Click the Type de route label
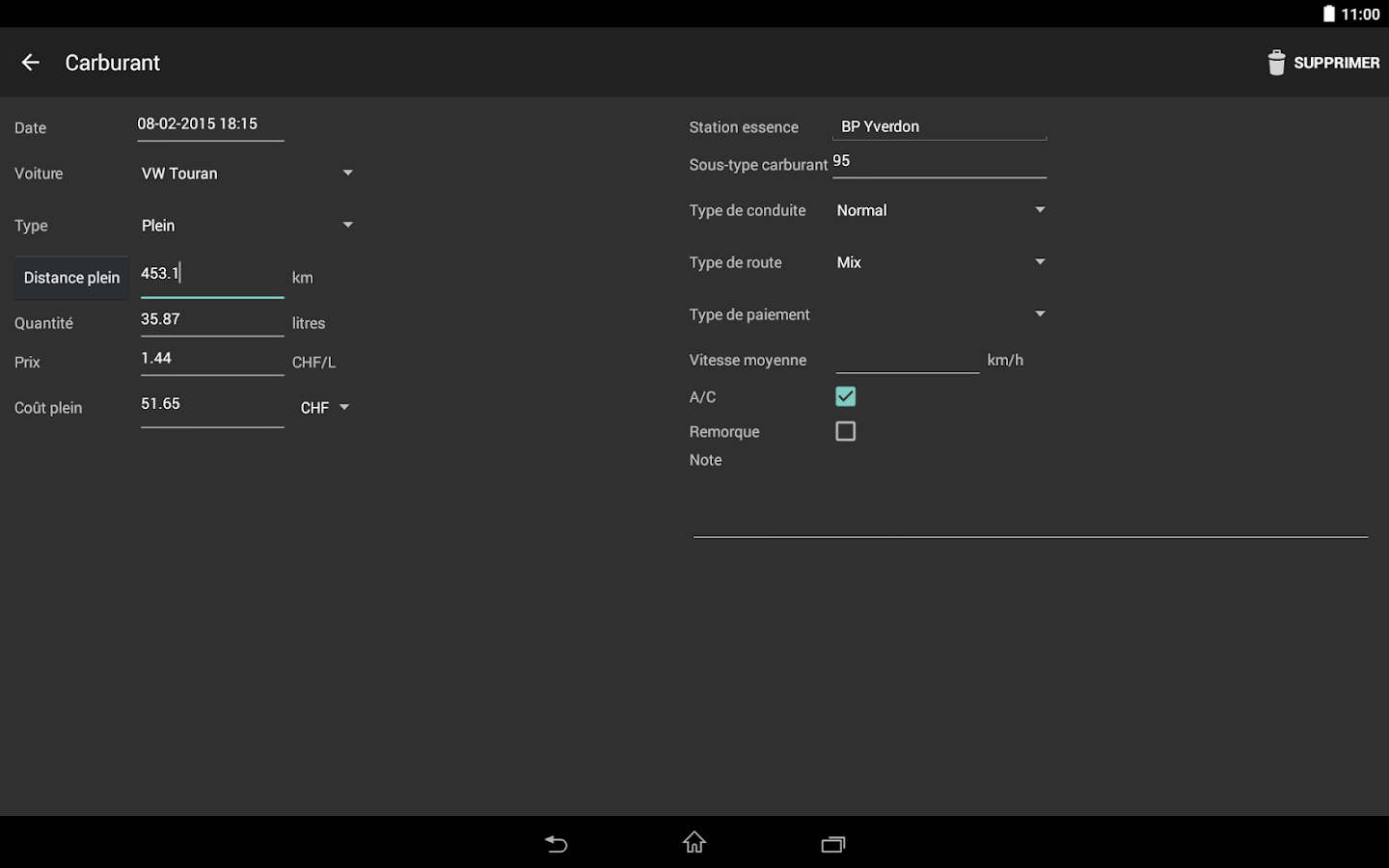The width and height of the screenshot is (1389, 868). point(735,262)
